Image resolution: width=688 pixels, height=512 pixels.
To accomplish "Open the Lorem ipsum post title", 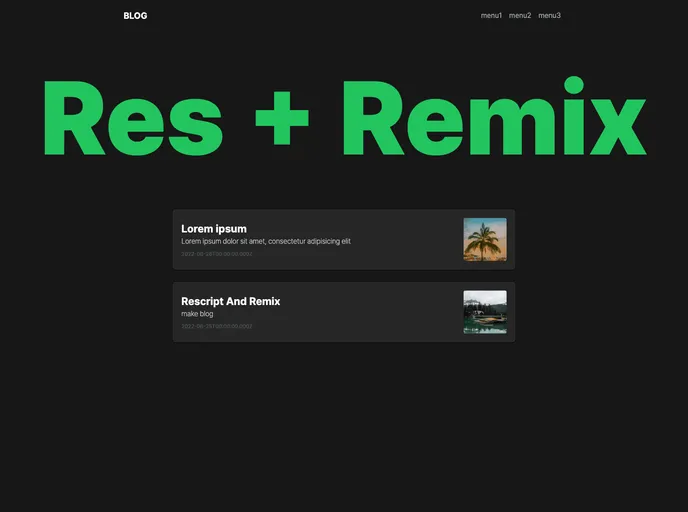I will 213,229.
